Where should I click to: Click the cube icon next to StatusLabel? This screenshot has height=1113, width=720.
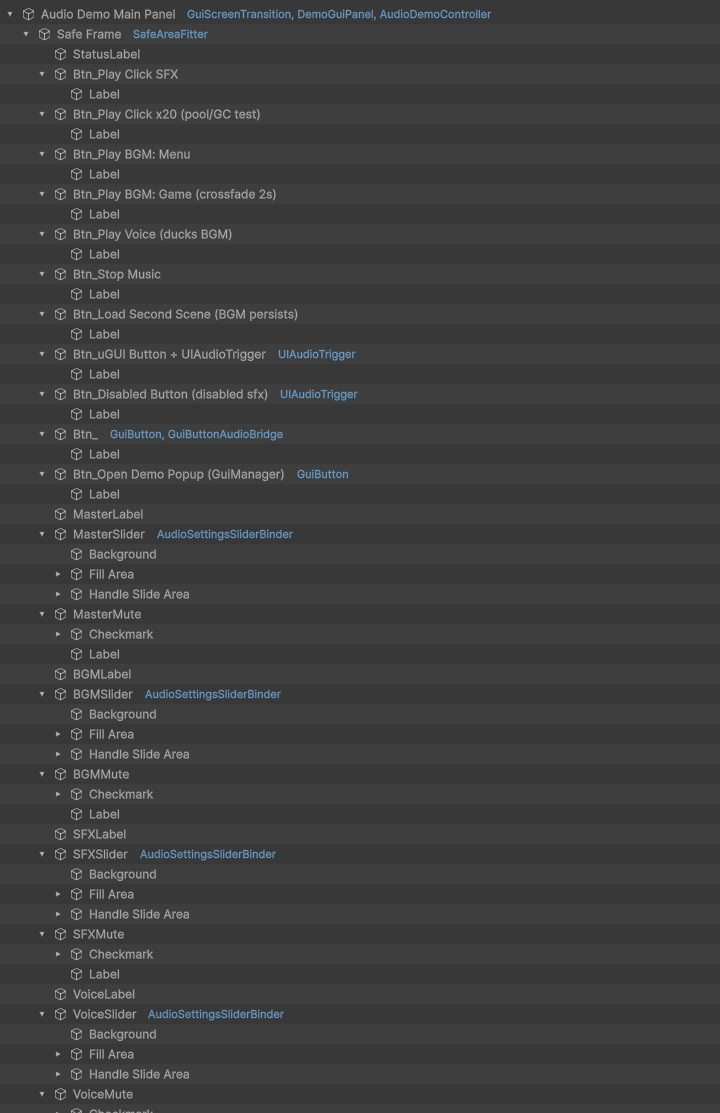pos(60,54)
